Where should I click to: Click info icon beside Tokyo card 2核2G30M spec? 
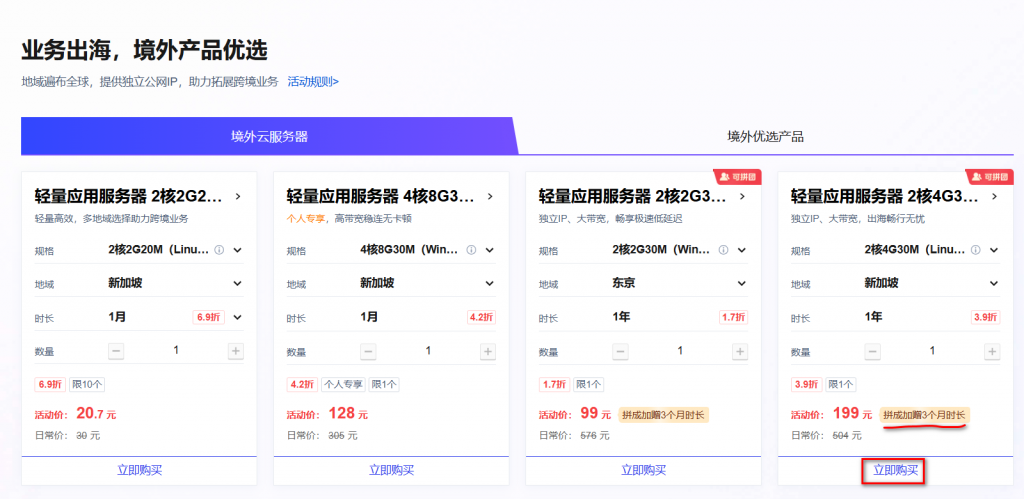723,250
